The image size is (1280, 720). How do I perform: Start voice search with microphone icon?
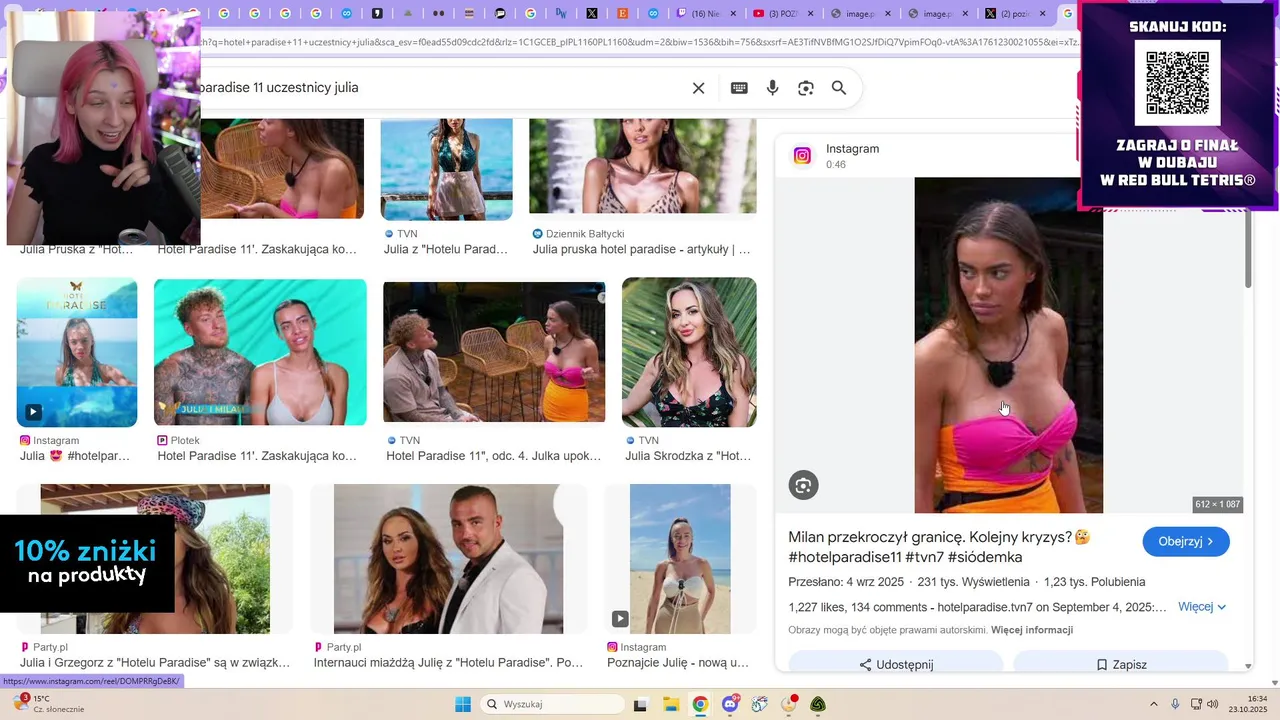[772, 88]
